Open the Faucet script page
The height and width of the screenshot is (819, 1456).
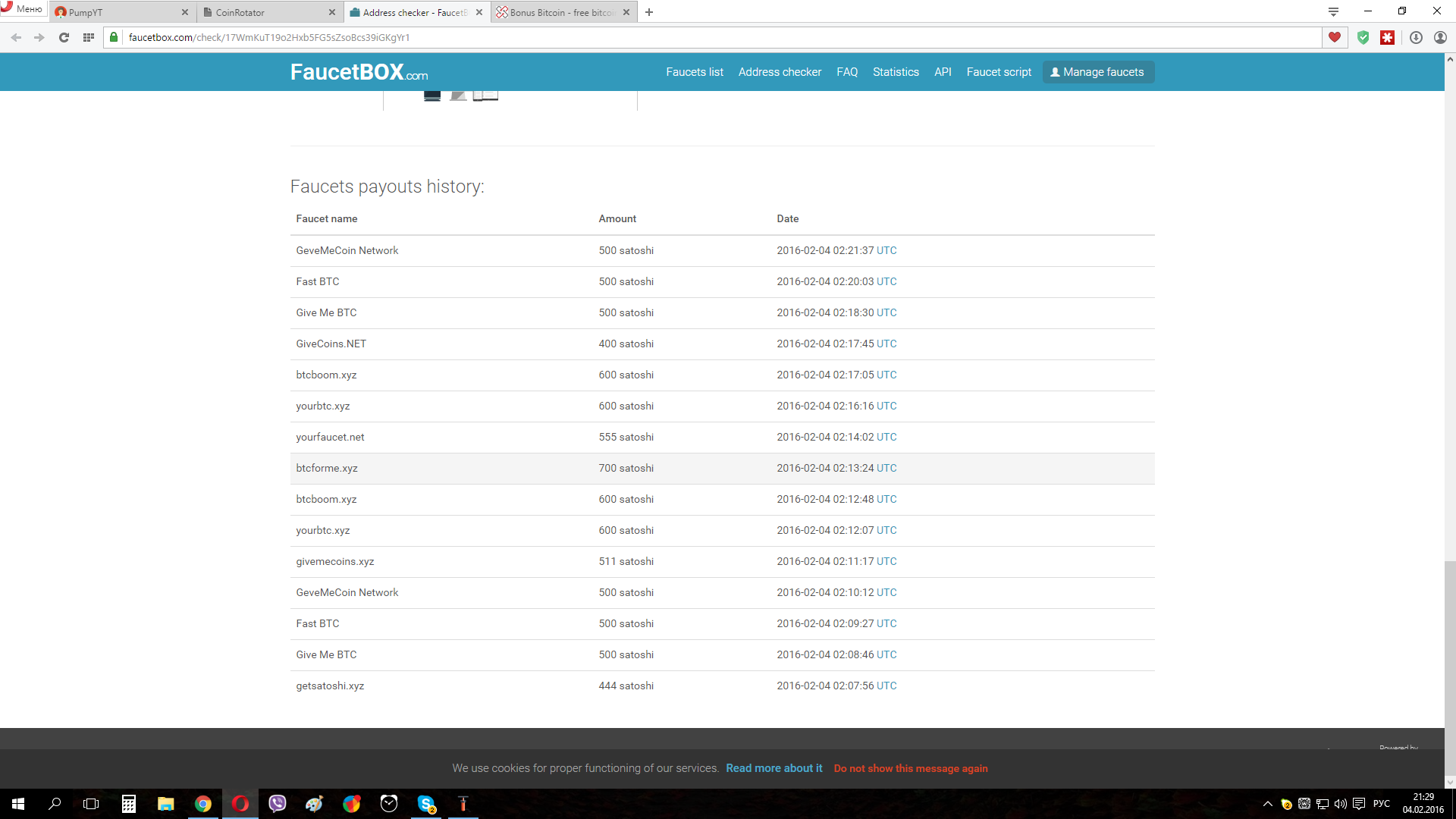pyautogui.click(x=999, y=72)
